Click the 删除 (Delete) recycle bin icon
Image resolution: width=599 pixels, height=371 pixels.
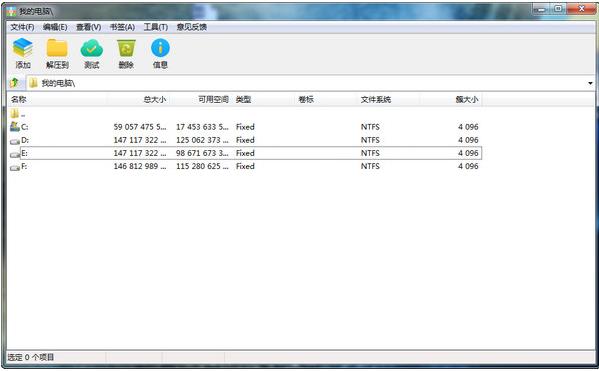pos(126,49)
